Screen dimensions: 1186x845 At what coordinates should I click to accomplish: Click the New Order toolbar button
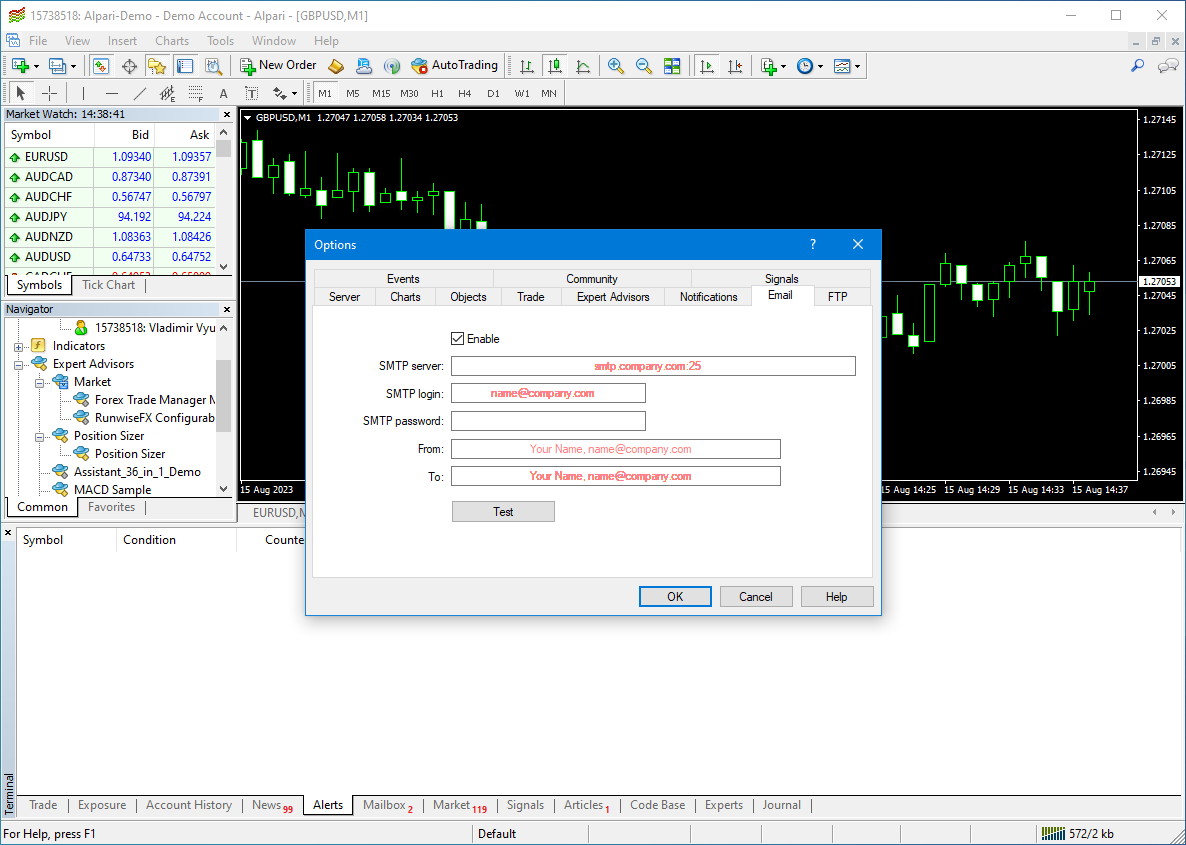[x=278, y=66]
